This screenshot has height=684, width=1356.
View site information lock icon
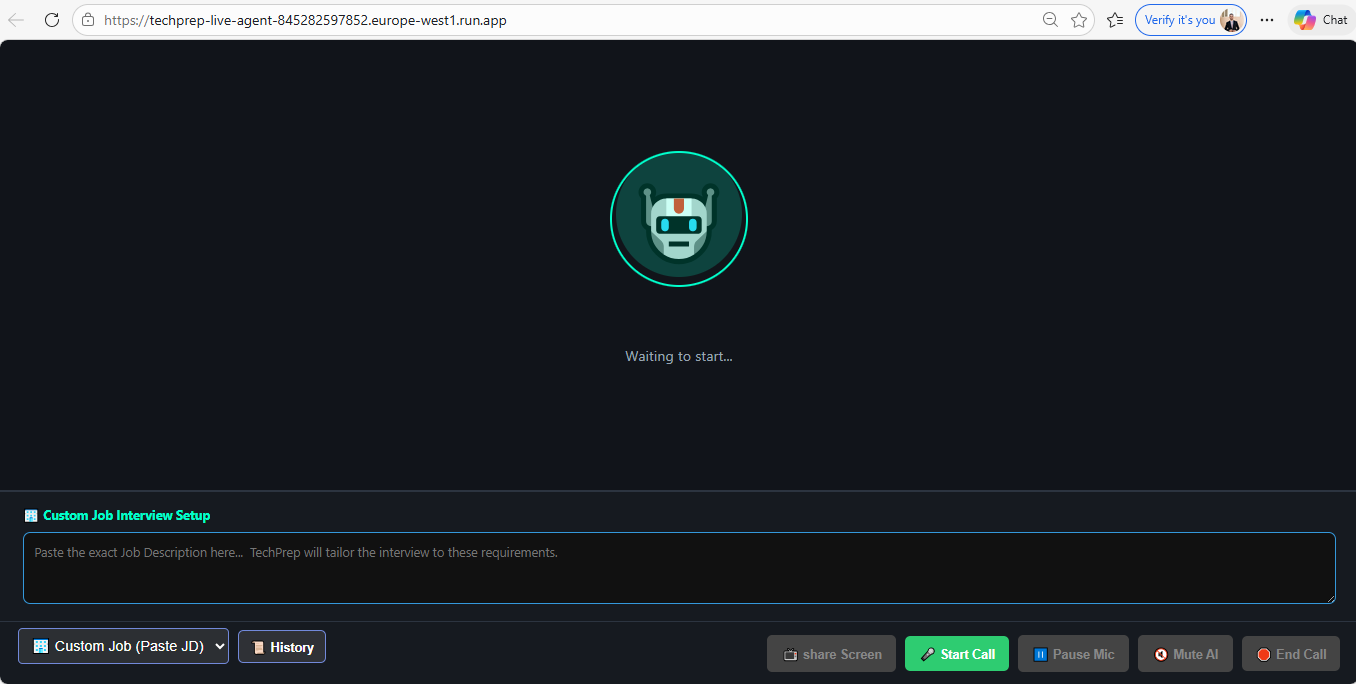(x=88, y=20)
